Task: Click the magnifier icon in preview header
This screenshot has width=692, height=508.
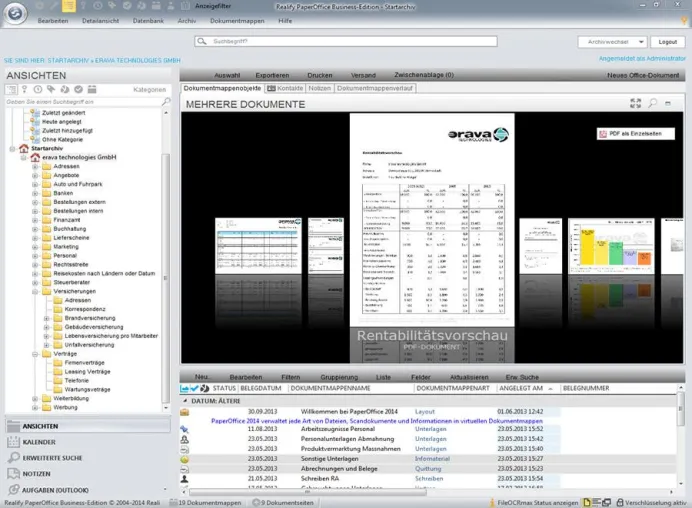Action: click(x=652, y=103)
